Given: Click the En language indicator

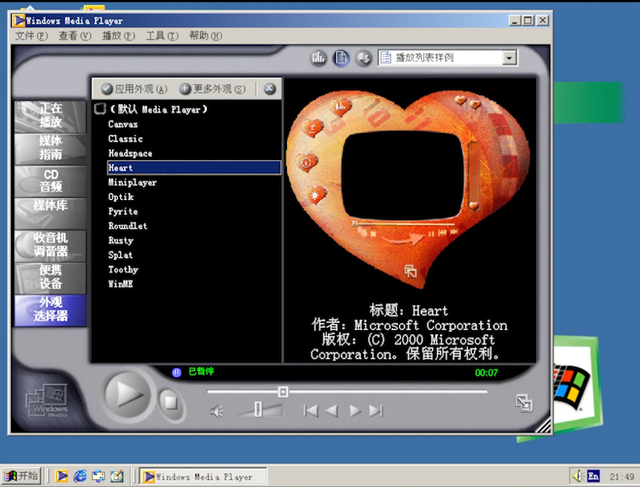Looking at the screenshot, I should pyautogui.click(x=593, y=476).
